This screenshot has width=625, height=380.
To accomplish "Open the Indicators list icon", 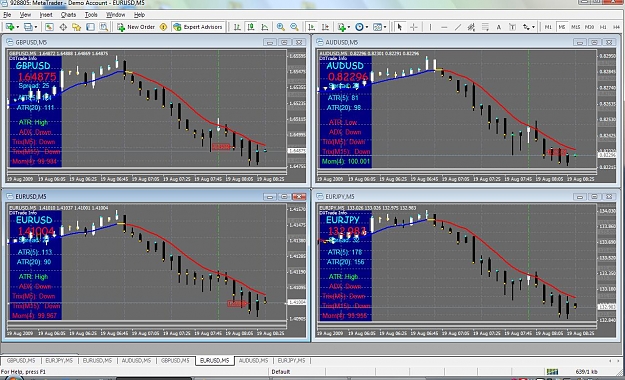I will (x=342, y=27).
